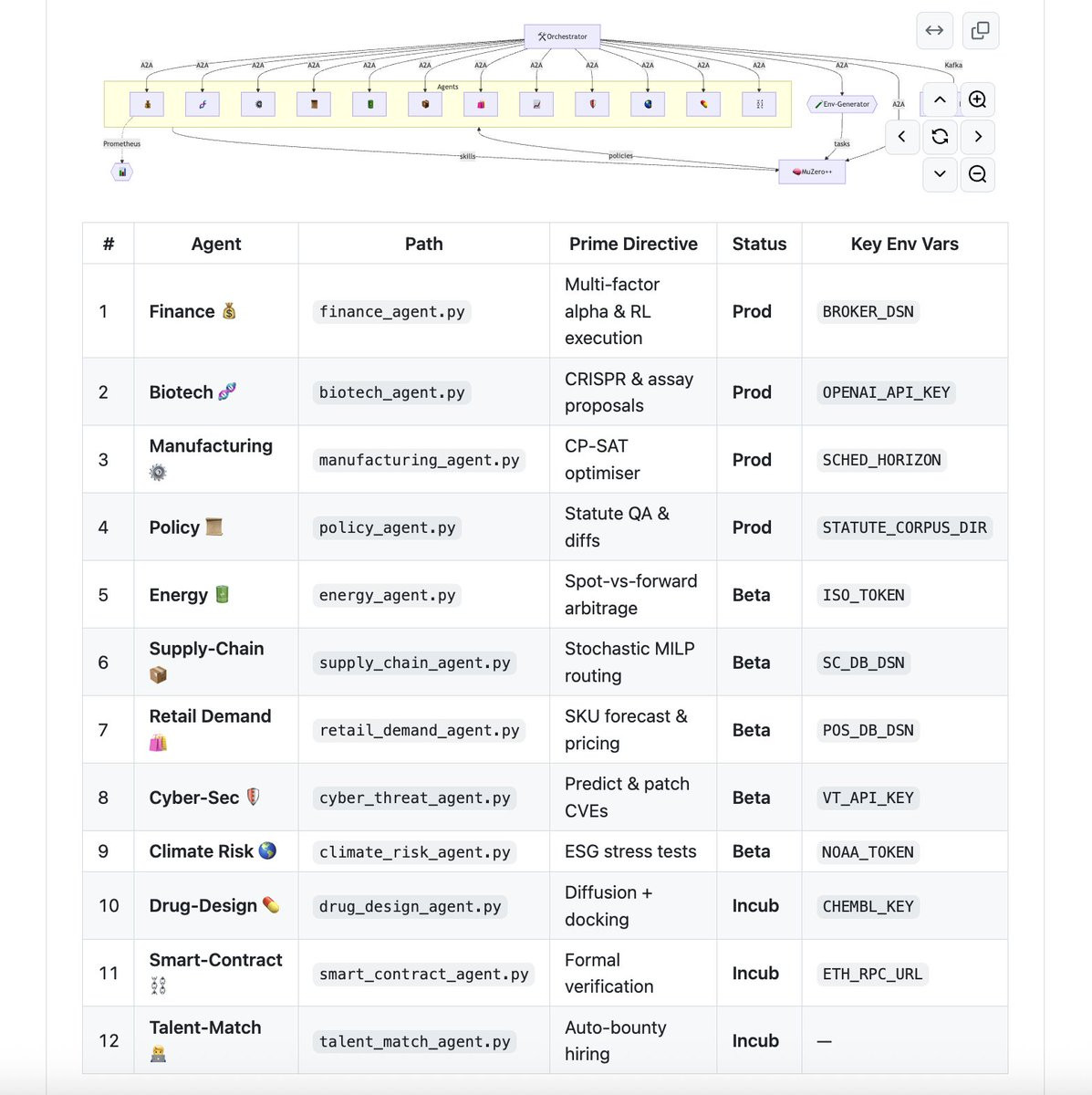Pan the diagram down with down chevron
The width and height of the screenshot is (1092, 1095).
[940, 174]
